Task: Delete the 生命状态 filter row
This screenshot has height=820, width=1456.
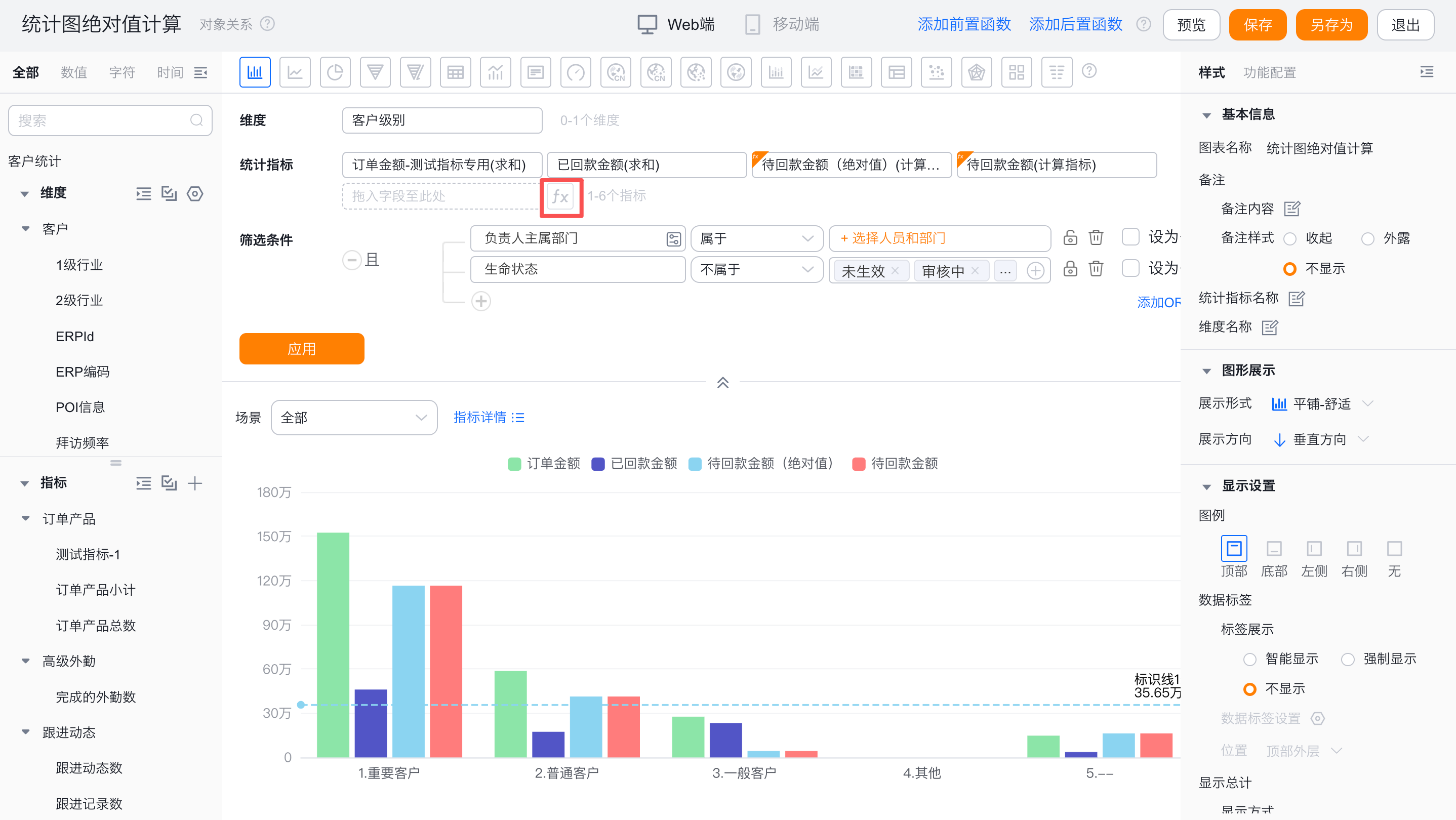Action: click(x=1096, y=269)
